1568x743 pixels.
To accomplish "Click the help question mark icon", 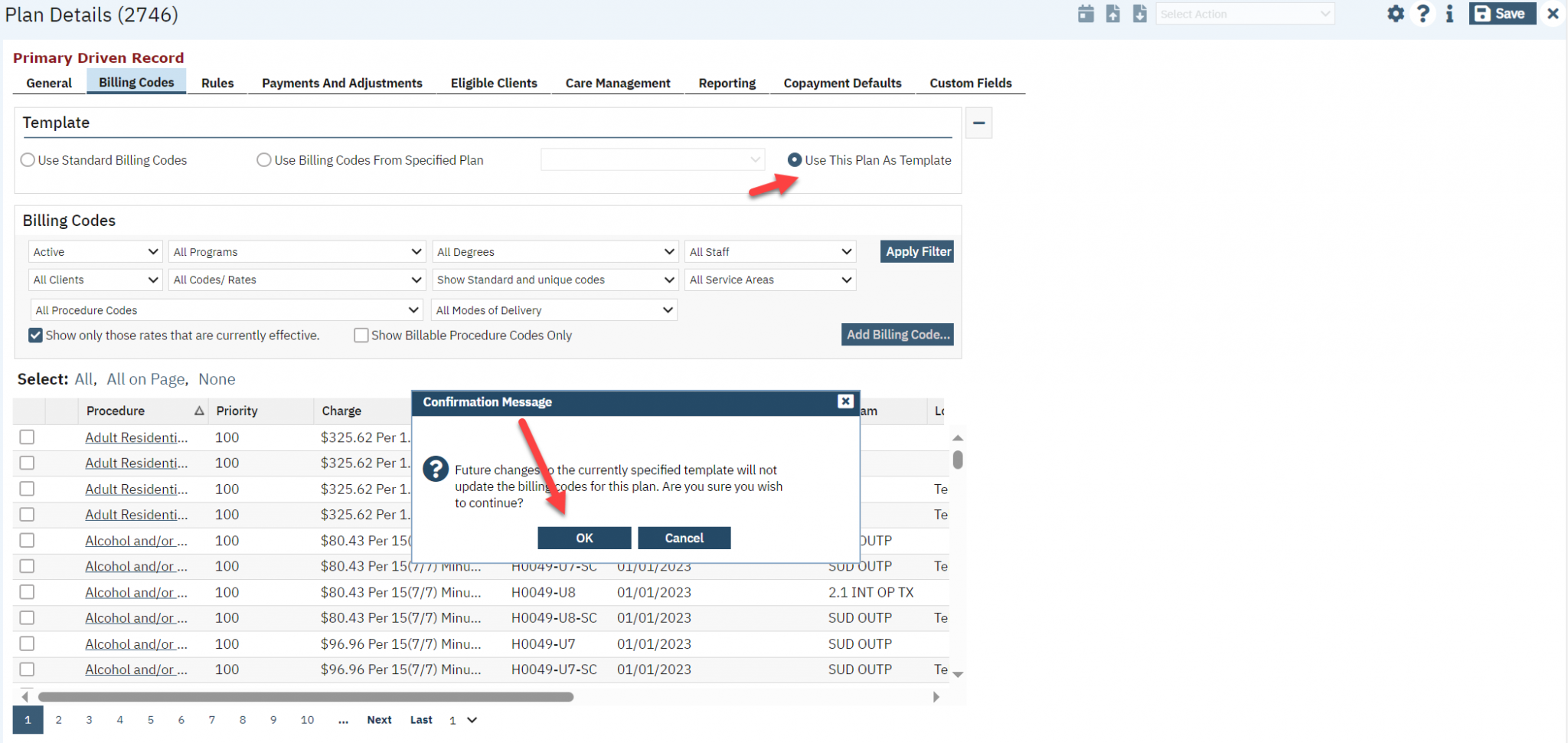I will [x=1423, y=13].
